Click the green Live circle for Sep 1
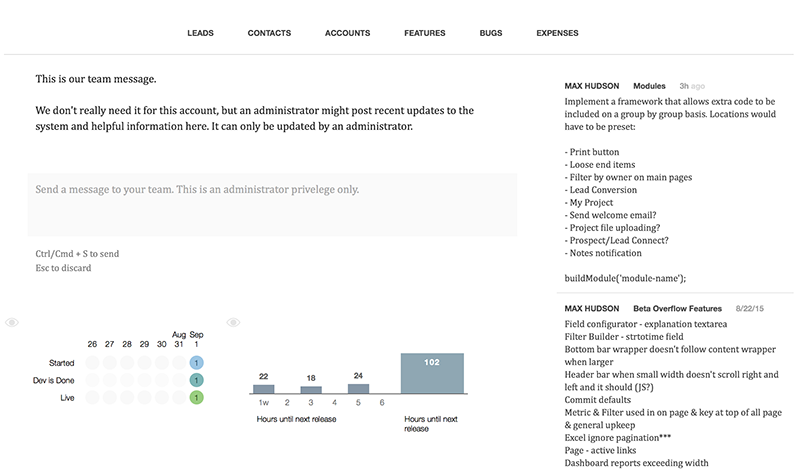The height and width of the screenshot is (470, 800). (x=196, y=398)
